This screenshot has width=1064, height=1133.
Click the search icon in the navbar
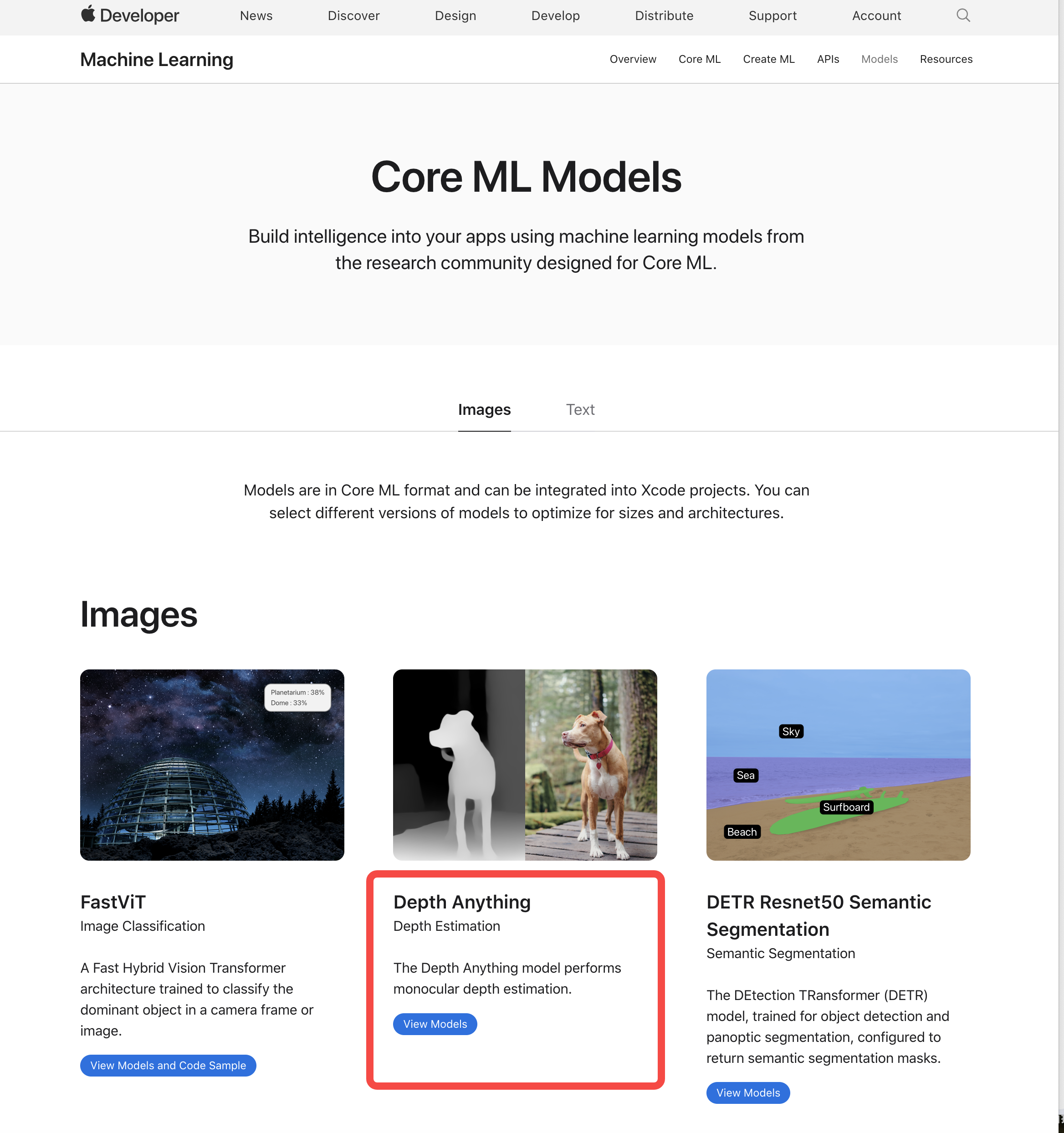tap(962, 16)
